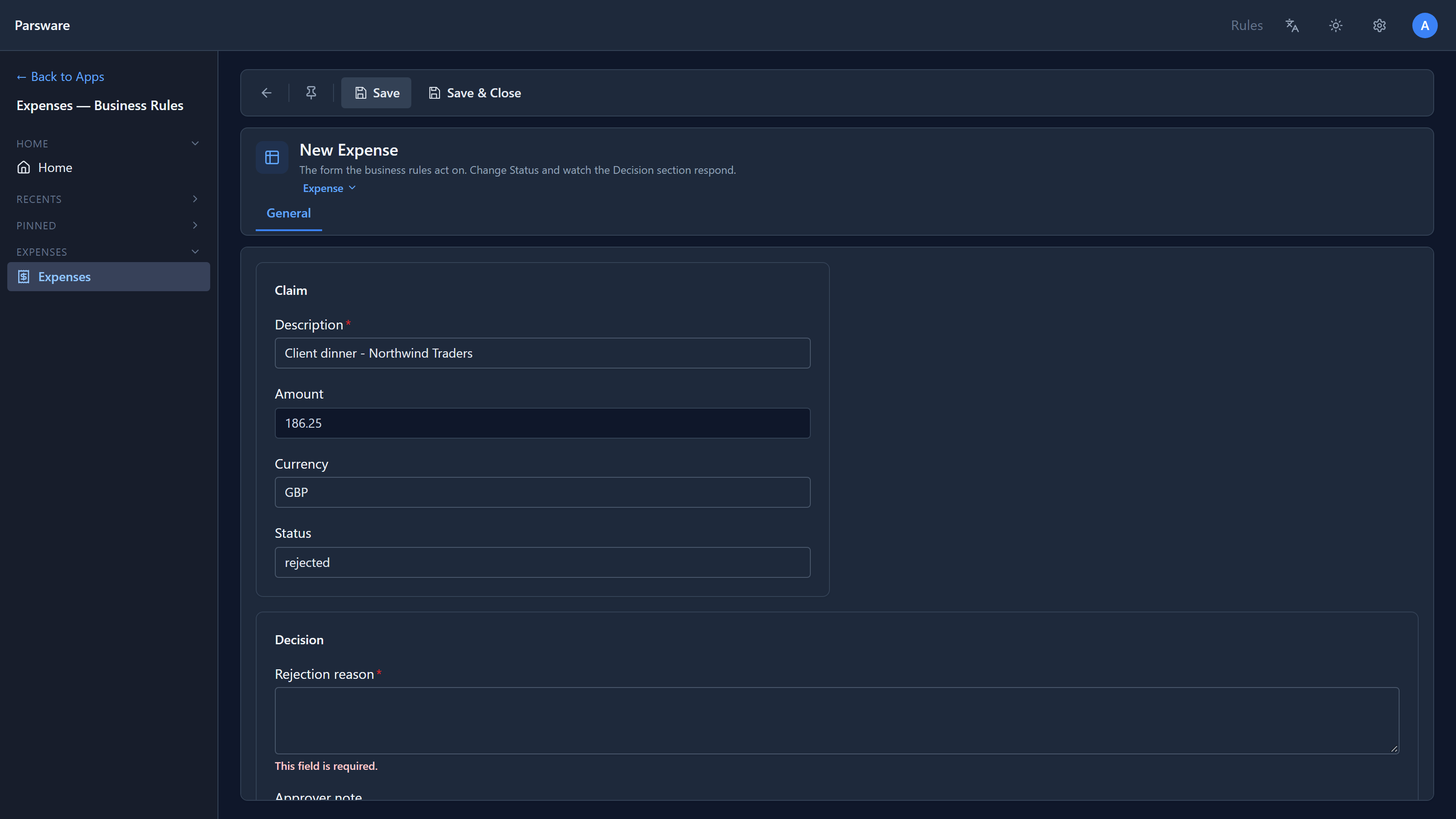Open Rules in the top navigation
The image size is (1456, 819).
(1246, 25)
